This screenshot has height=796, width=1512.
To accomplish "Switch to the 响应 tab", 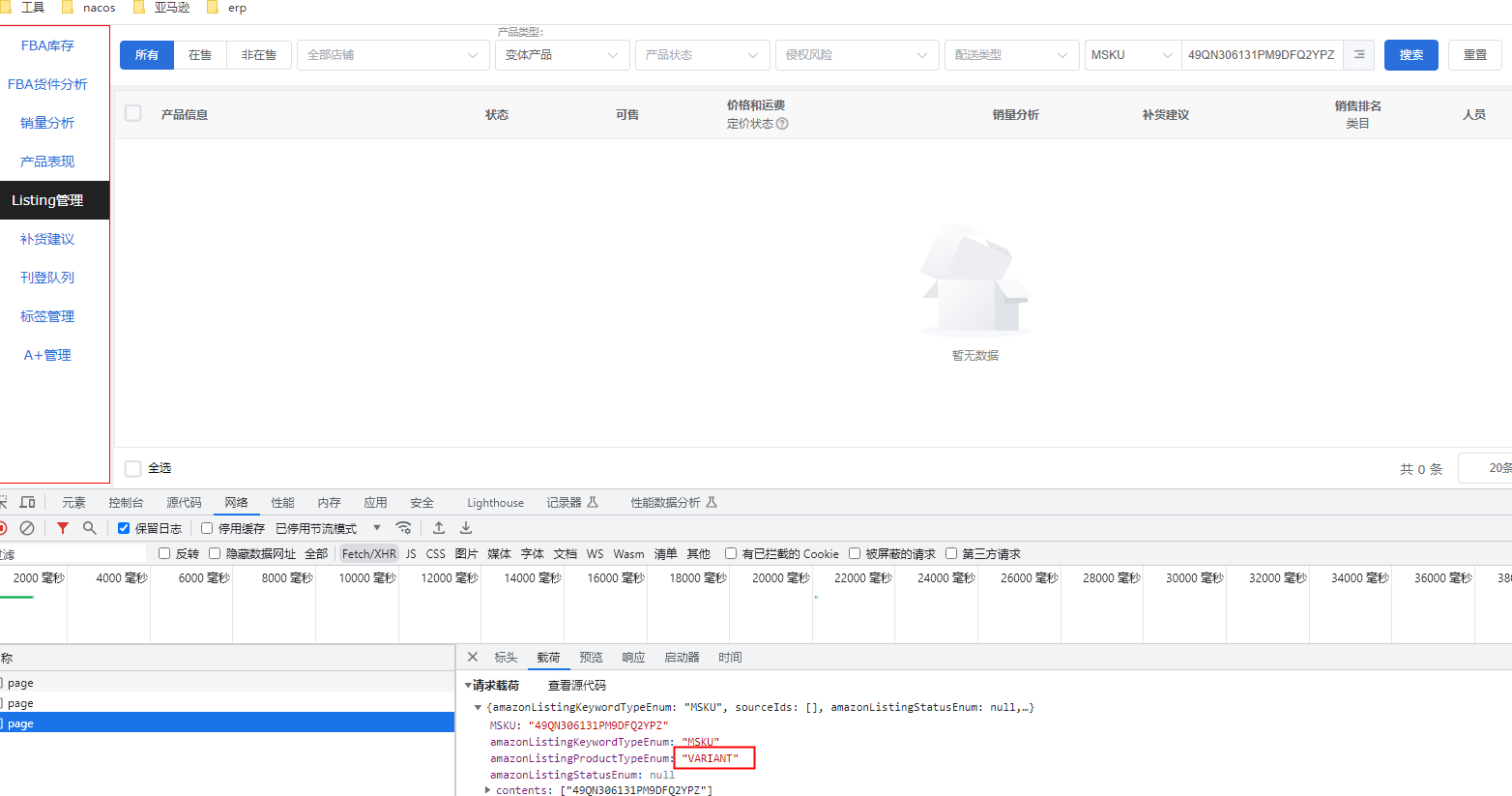I will click(633, 657).
